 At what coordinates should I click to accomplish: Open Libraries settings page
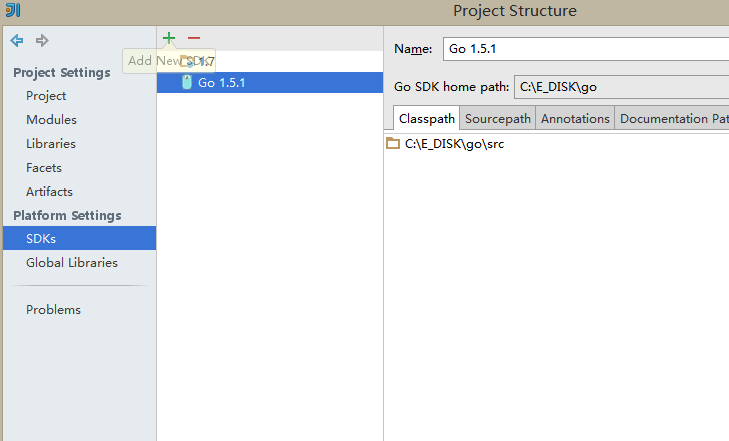(x=51, y=144)
